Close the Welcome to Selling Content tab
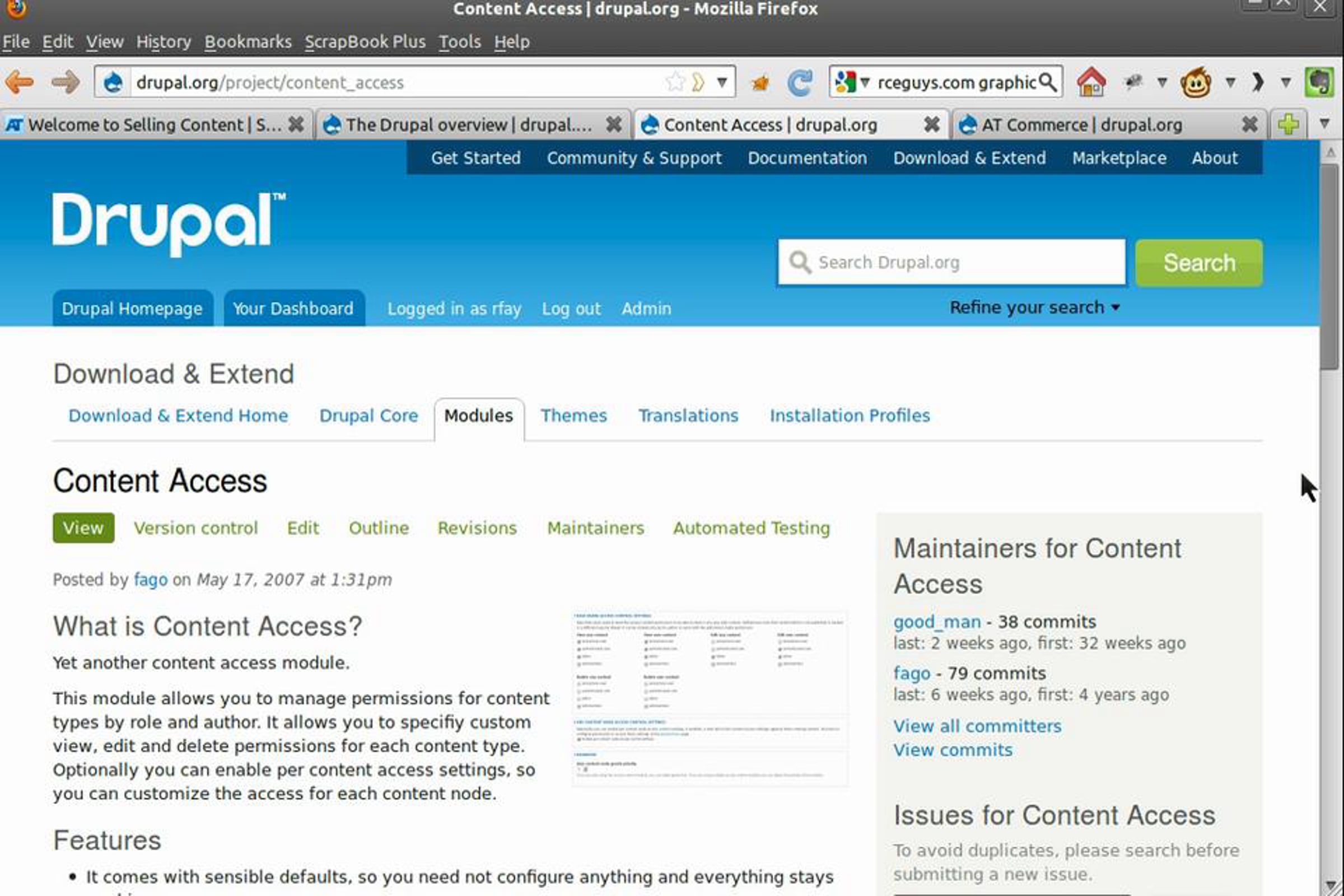This screenshot has width=1344, height=896. 296,124
